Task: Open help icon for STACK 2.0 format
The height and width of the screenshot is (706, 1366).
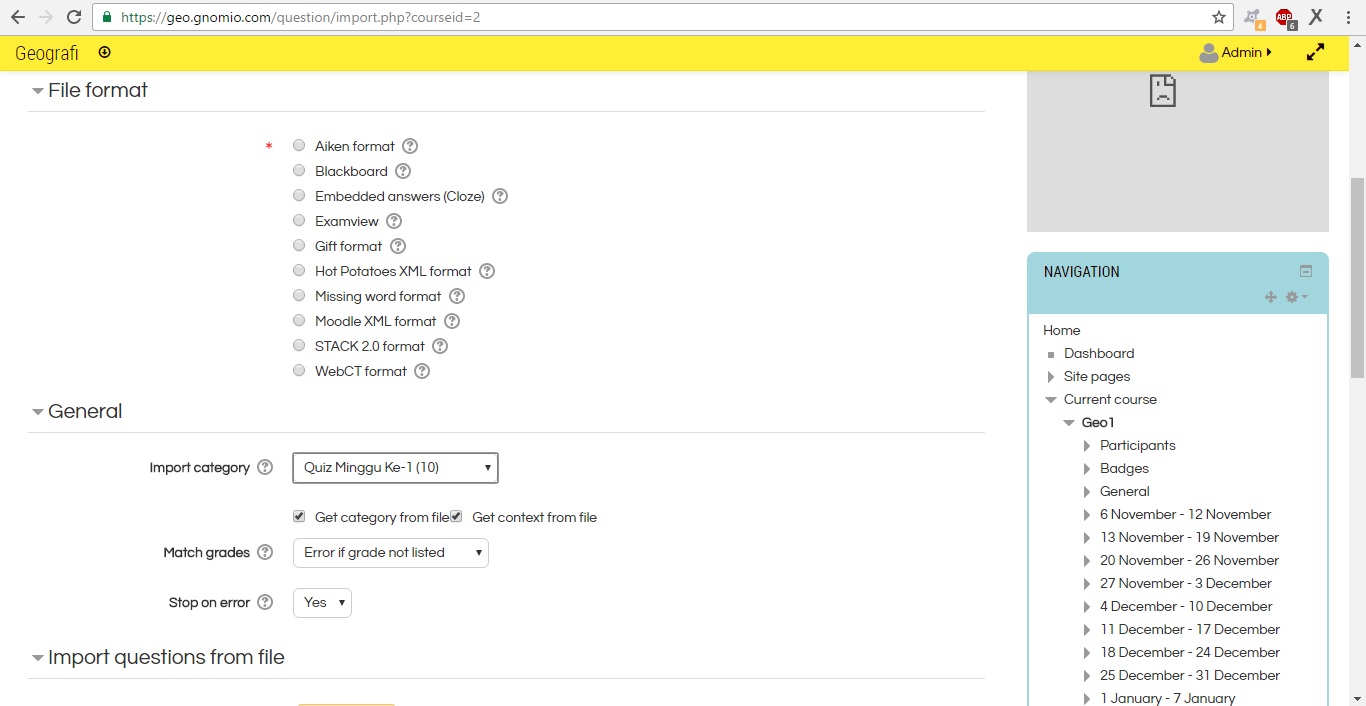Action: pos(440,346)
